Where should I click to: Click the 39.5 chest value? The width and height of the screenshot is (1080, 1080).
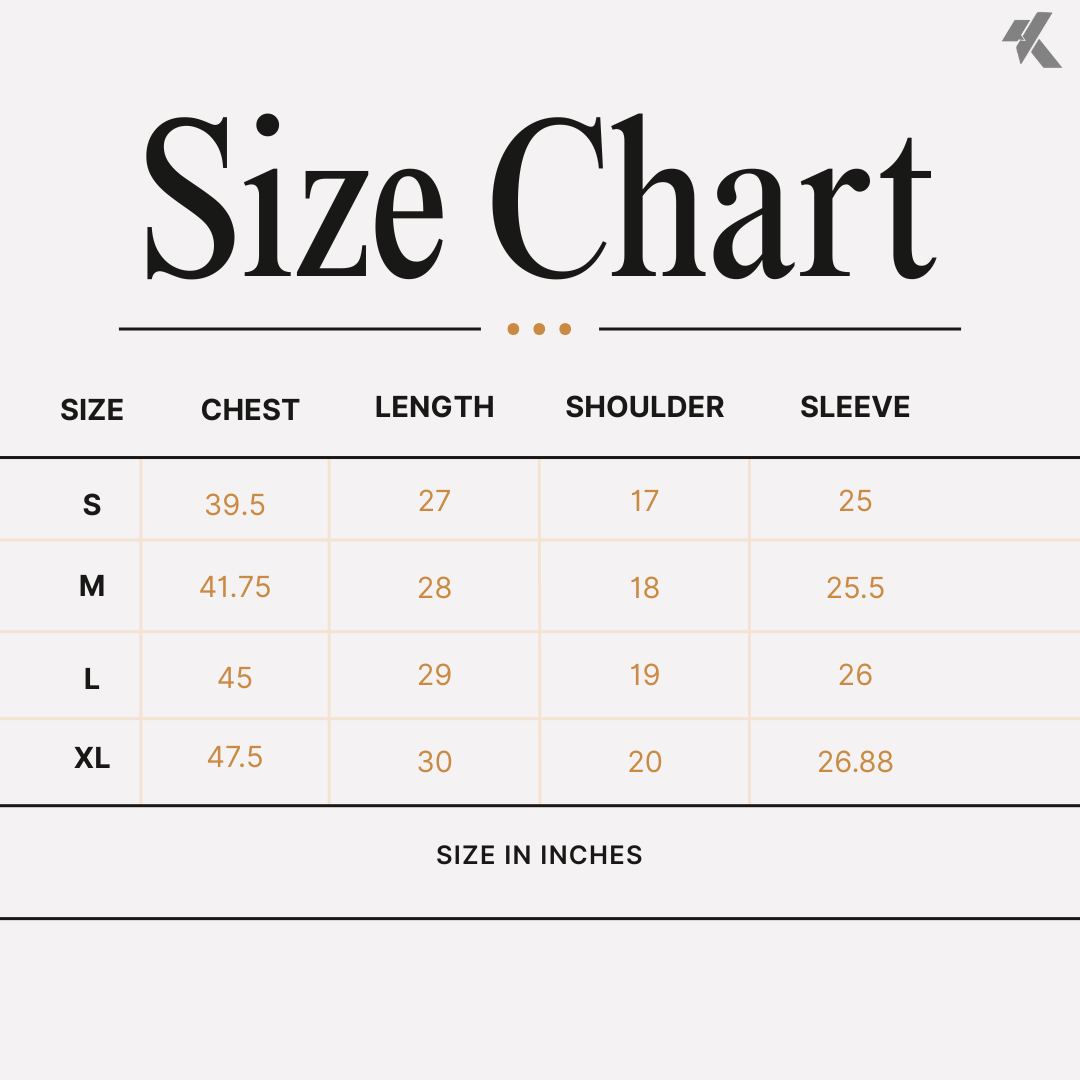click(x=235, y=505)
